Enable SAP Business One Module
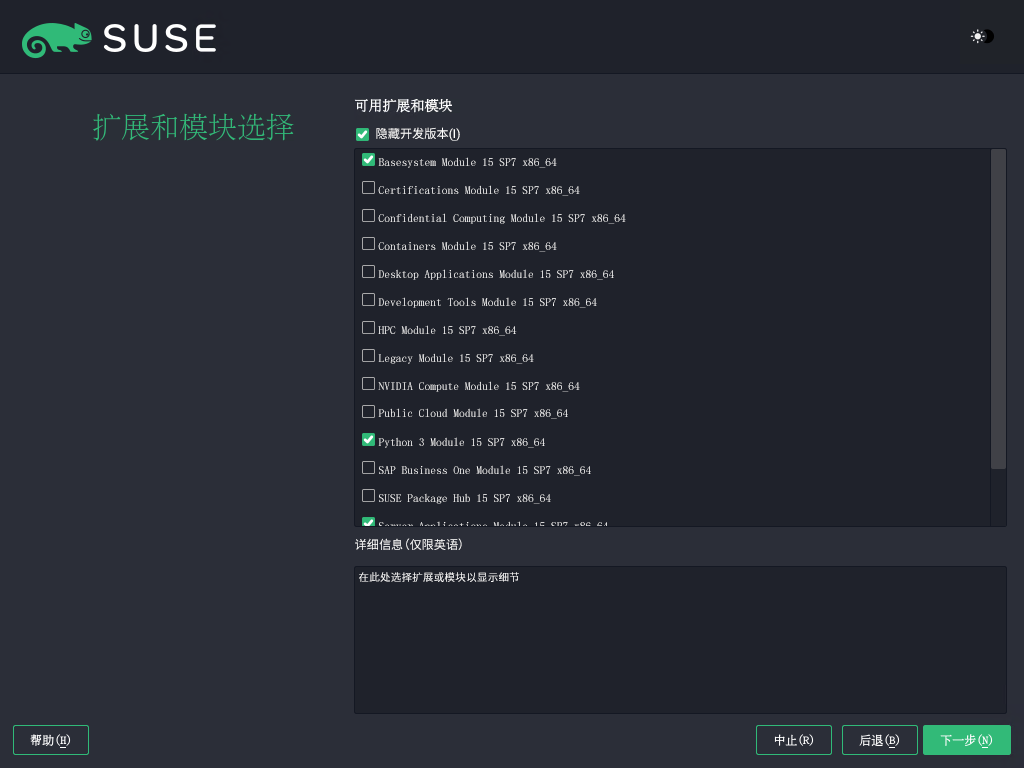Screen dimensions: 1024x768 click(x=368, y=468)
